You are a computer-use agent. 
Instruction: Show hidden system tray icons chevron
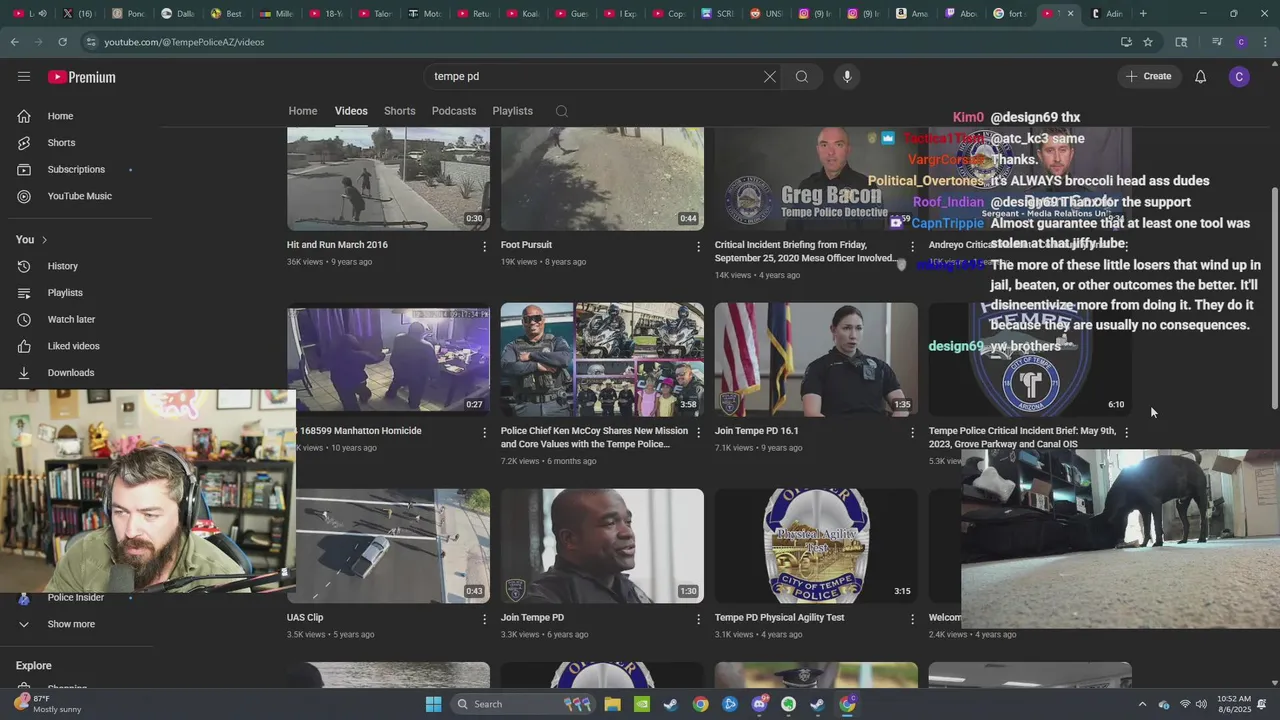point(1142,704)
